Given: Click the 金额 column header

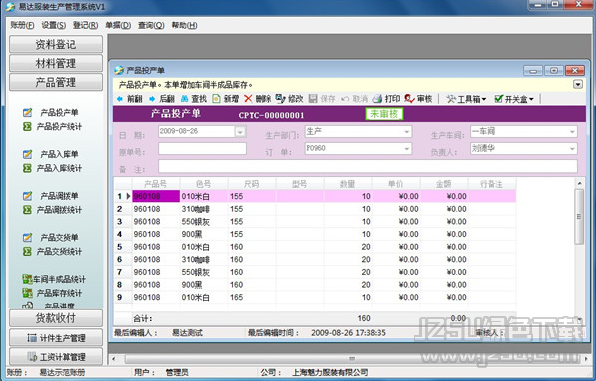Looking at the screenshot, I should (x=444, y=184).
